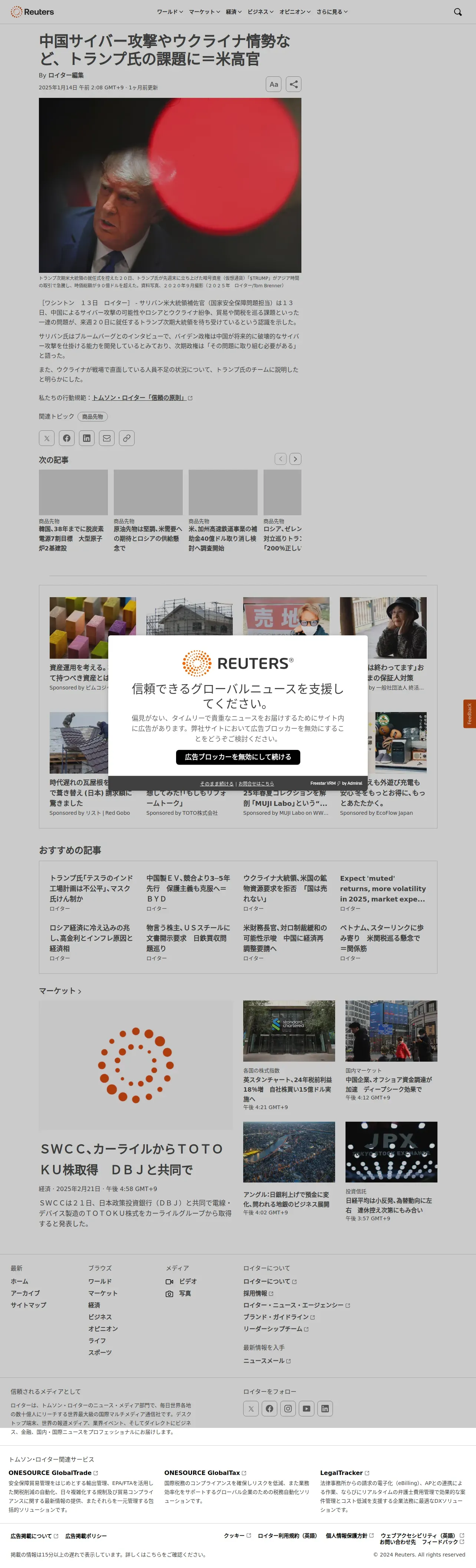Open JPX Tokyo Stock Exchange thumbnail
Viewport: 476px width, 1568px height.
click(391, 1152)
